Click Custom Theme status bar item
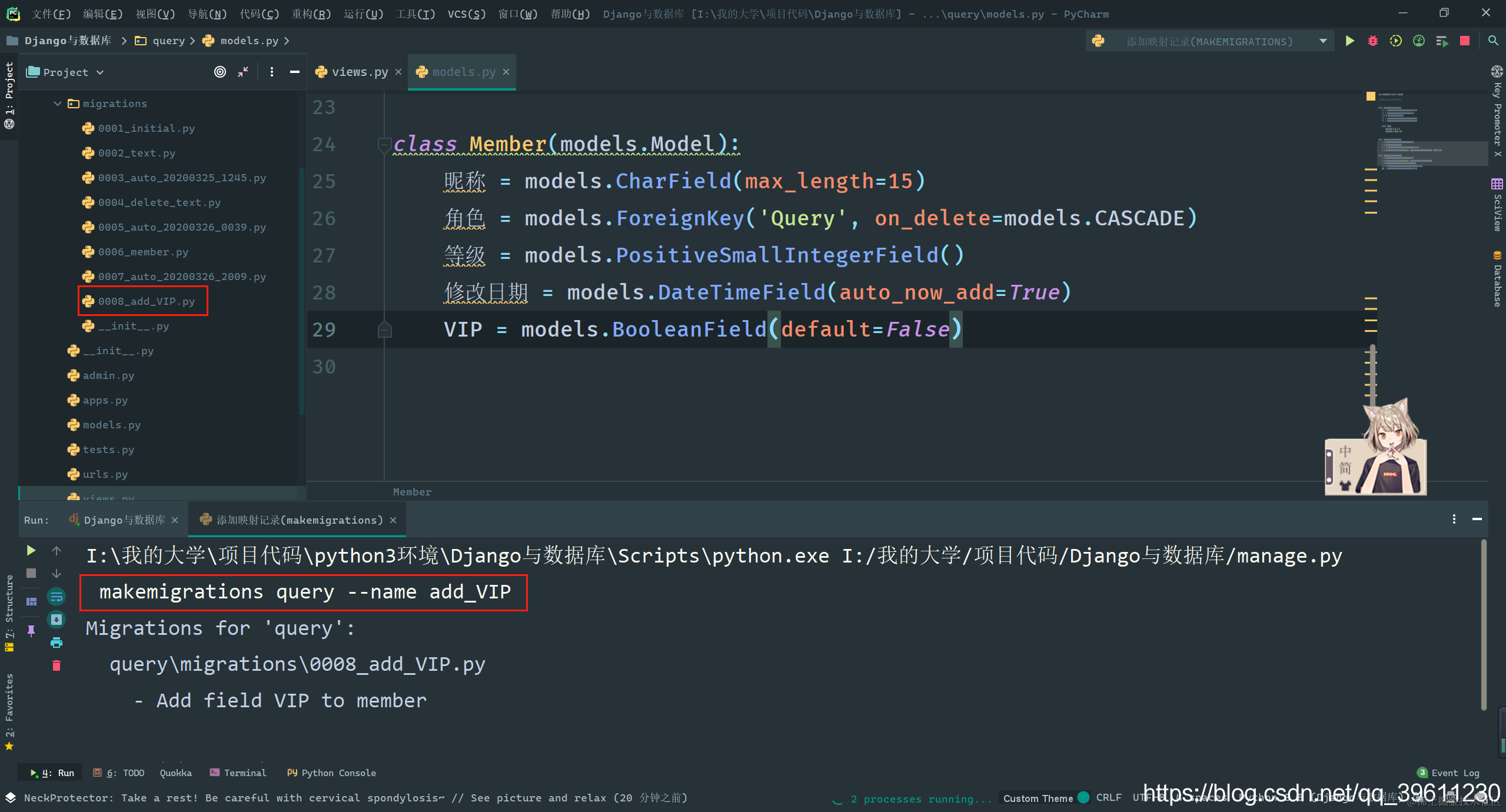The width and height of the screenshot is (1506, 812). tap(1046, 798)
